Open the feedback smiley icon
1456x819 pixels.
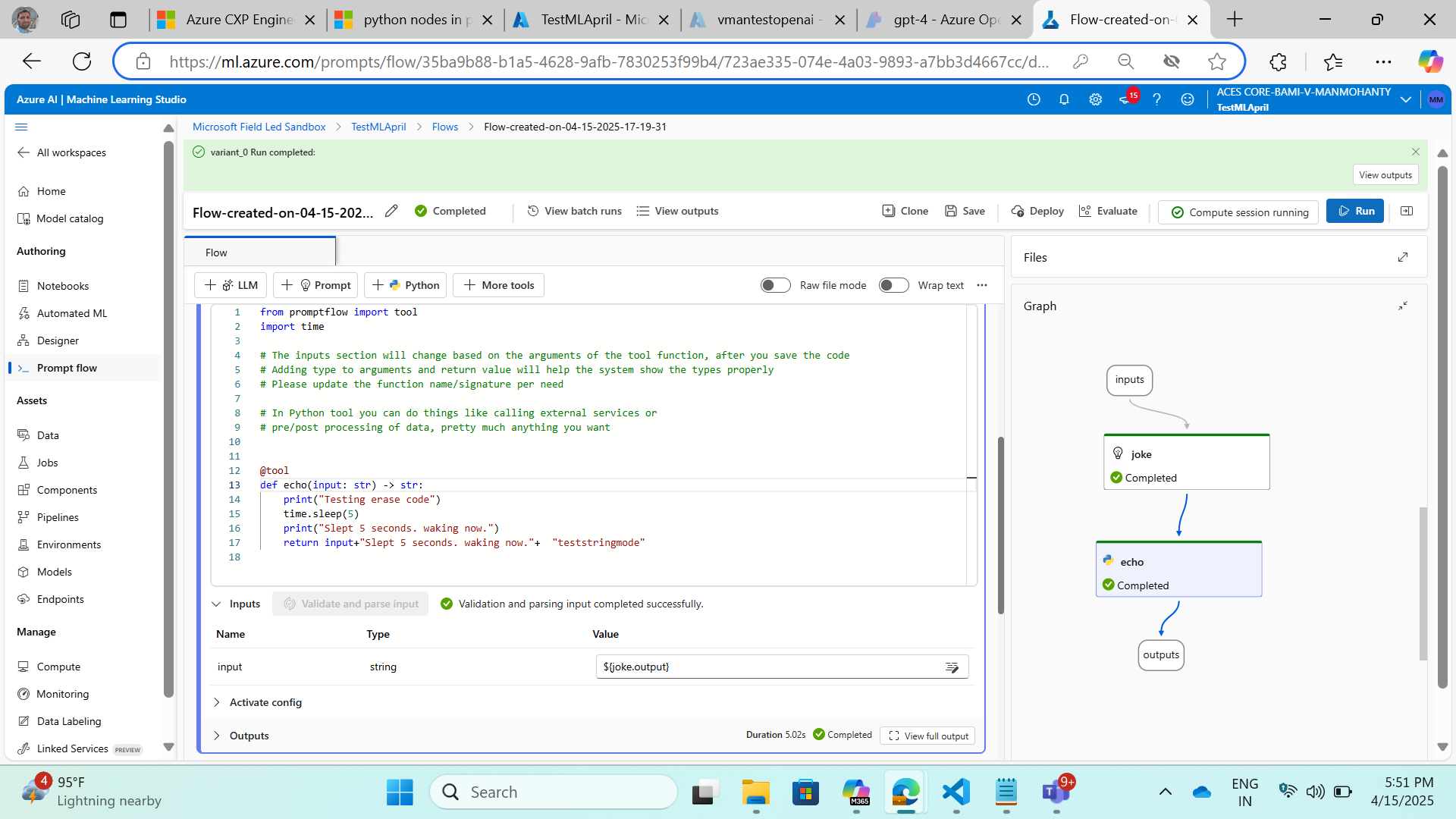1188,99
